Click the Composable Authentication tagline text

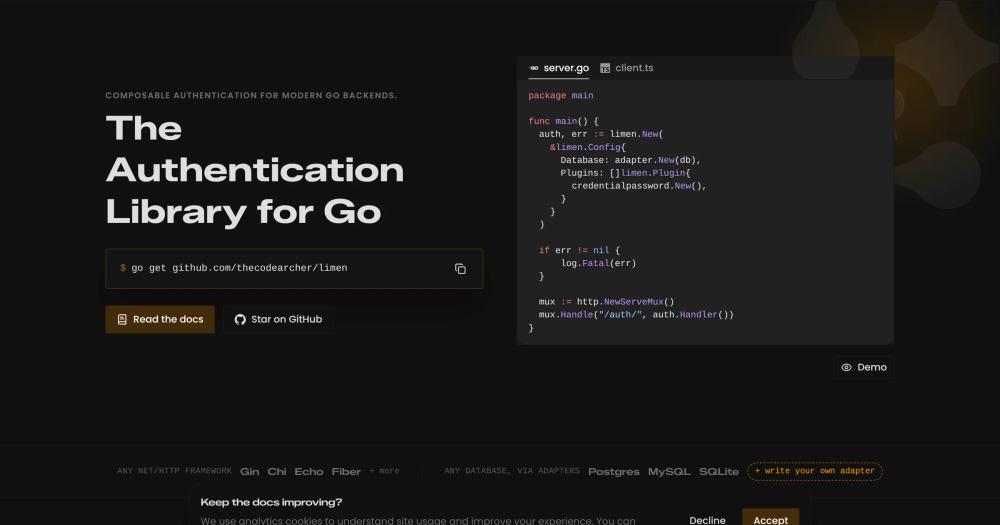tap(251, 95)
